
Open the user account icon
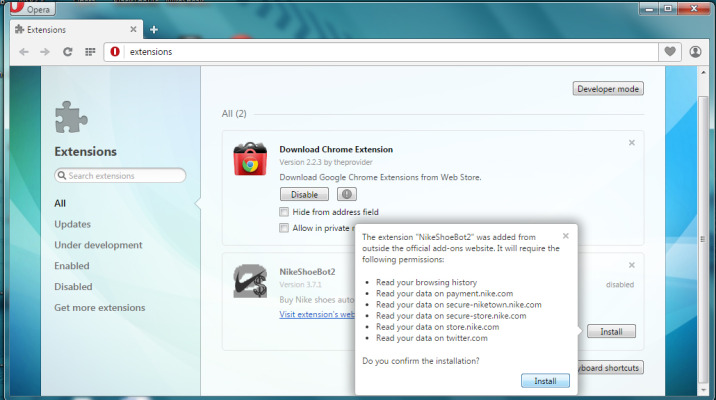click(x=696, y=51)
